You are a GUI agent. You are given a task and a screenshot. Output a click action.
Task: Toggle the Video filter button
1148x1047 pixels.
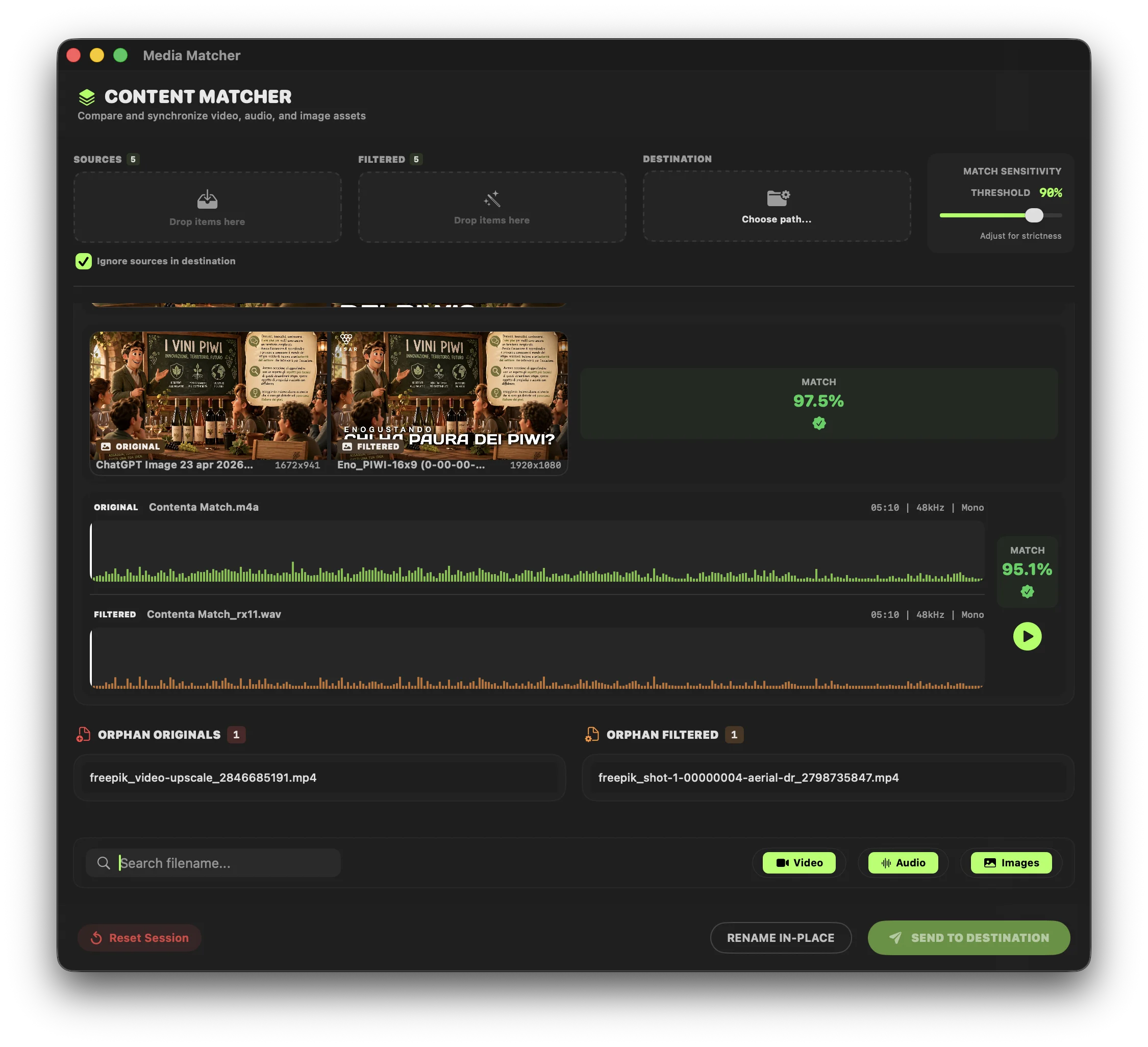799,862
